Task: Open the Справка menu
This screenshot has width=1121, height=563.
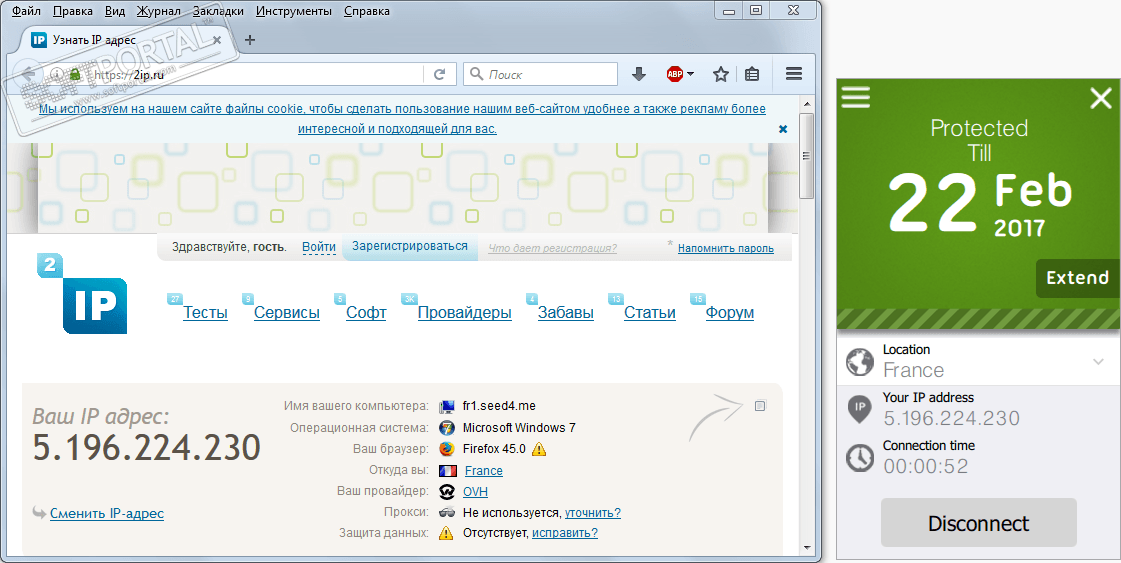Action: point(367,11)
